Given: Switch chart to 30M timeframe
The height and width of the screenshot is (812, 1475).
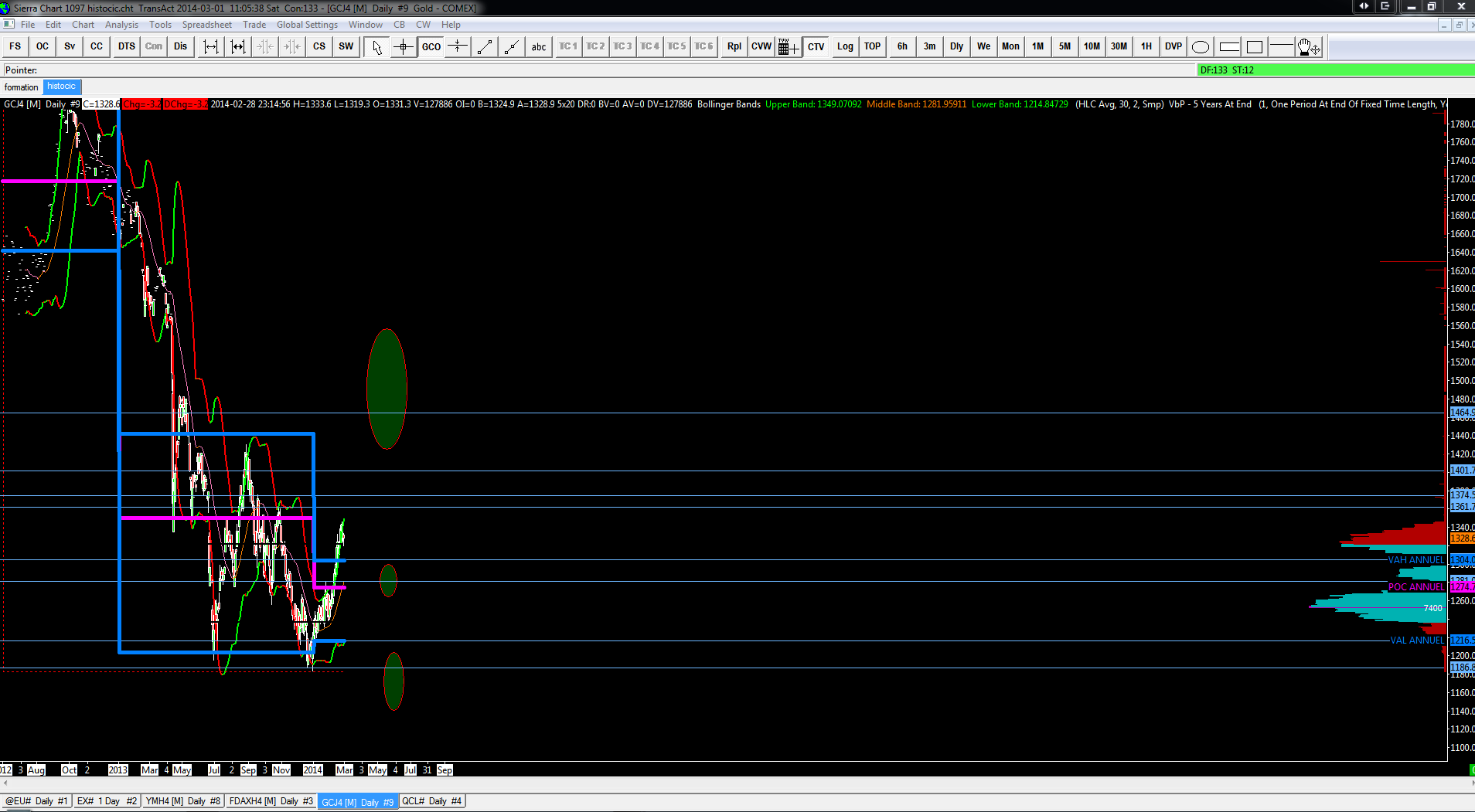Looking at the screenshot, I should pos(1119,46).
